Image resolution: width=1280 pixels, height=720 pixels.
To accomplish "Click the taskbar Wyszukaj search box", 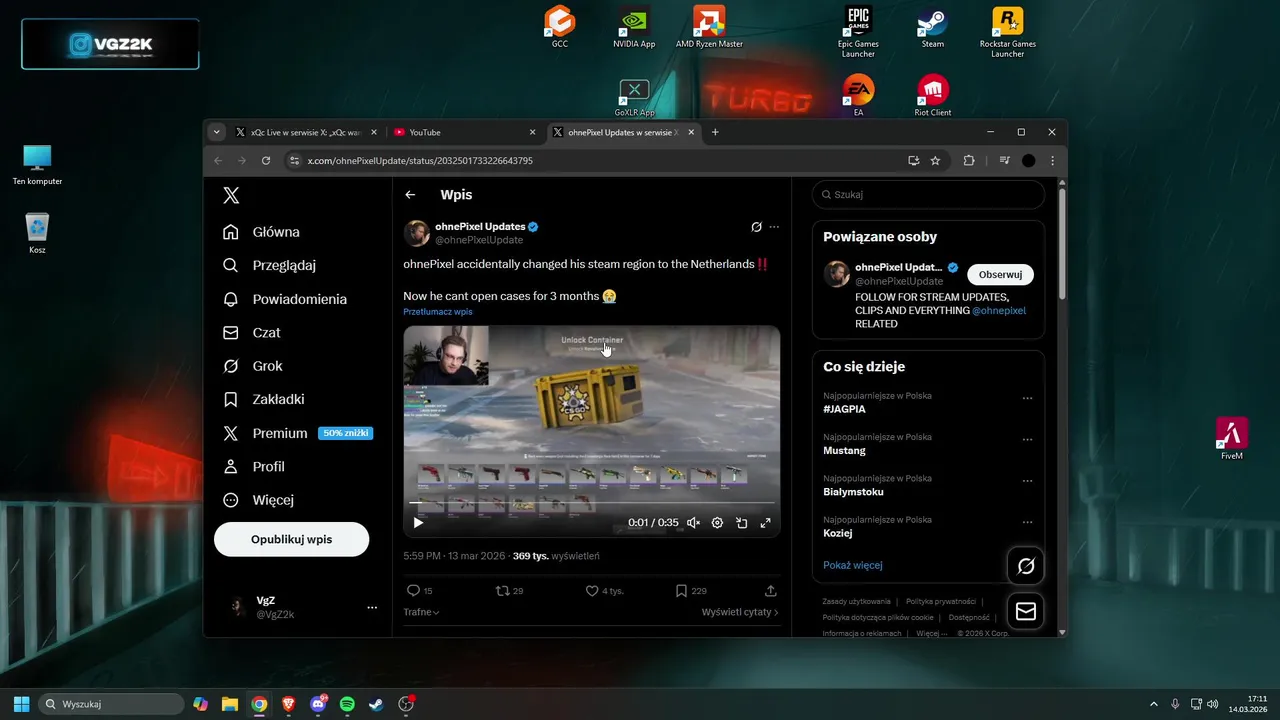I will [111, 704].
